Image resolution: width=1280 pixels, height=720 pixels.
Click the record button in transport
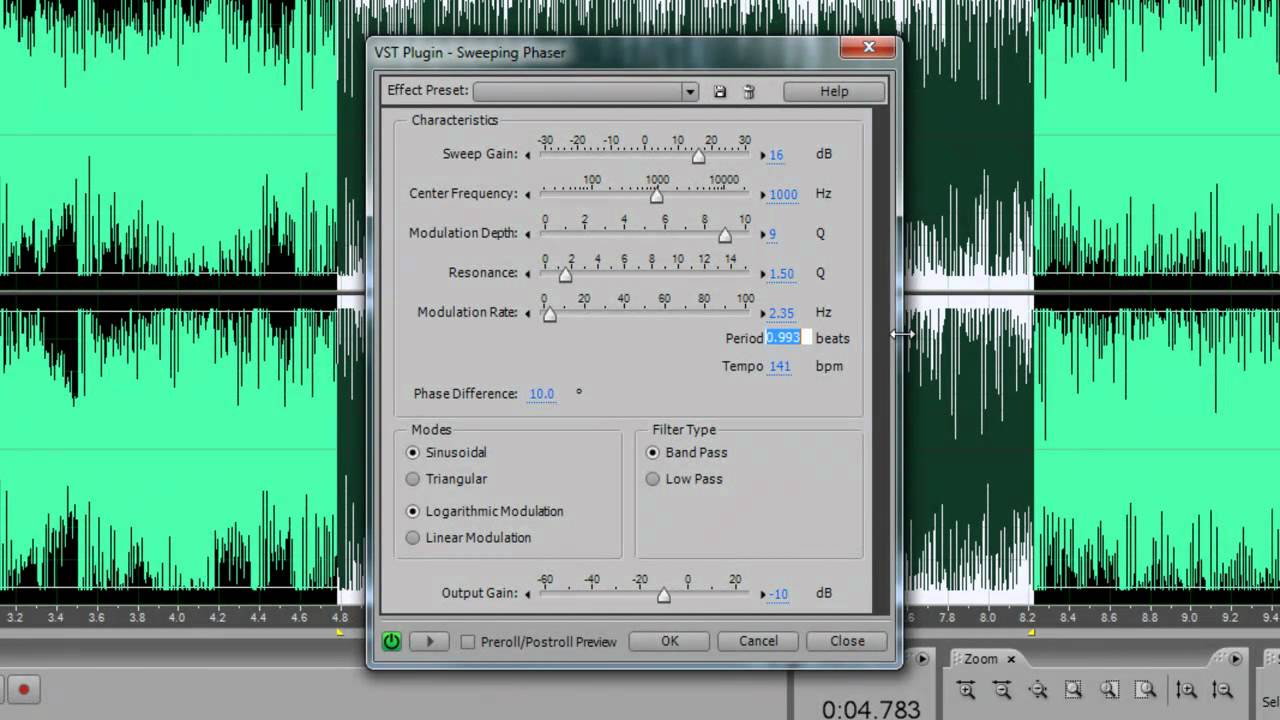(x=23, y=689)
